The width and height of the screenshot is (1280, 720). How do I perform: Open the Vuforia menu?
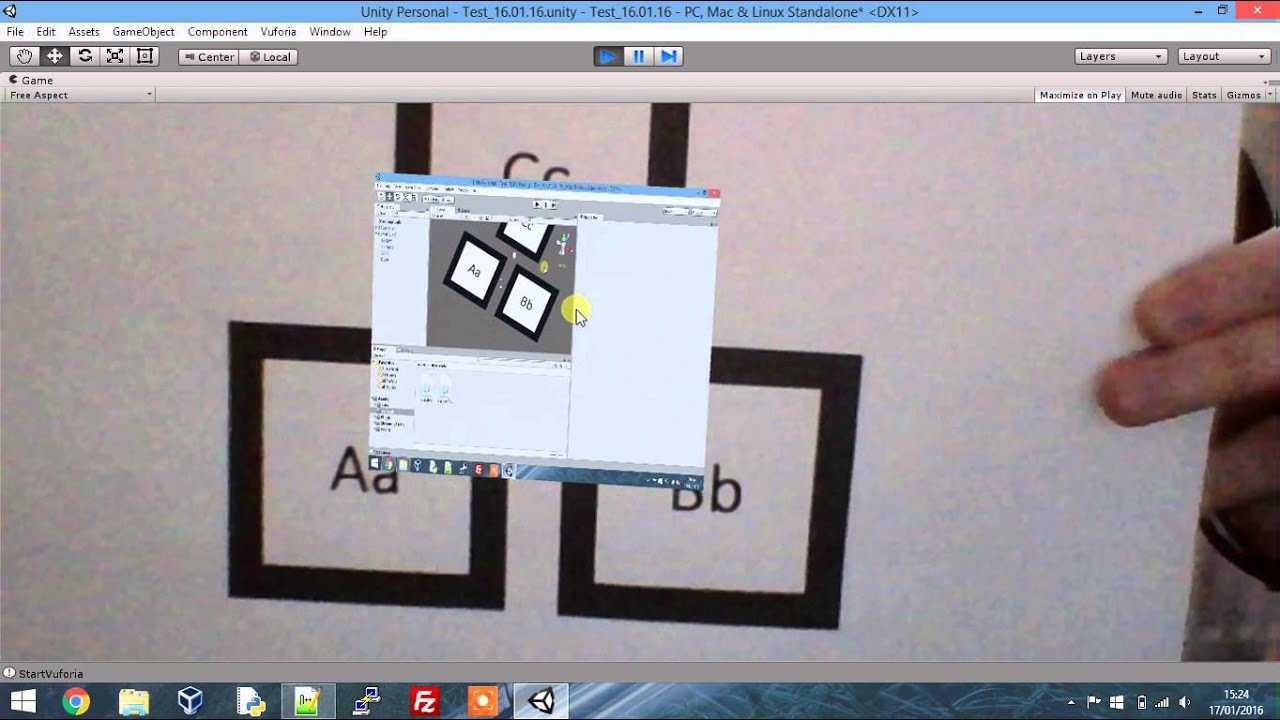click(x=278, y=32)
